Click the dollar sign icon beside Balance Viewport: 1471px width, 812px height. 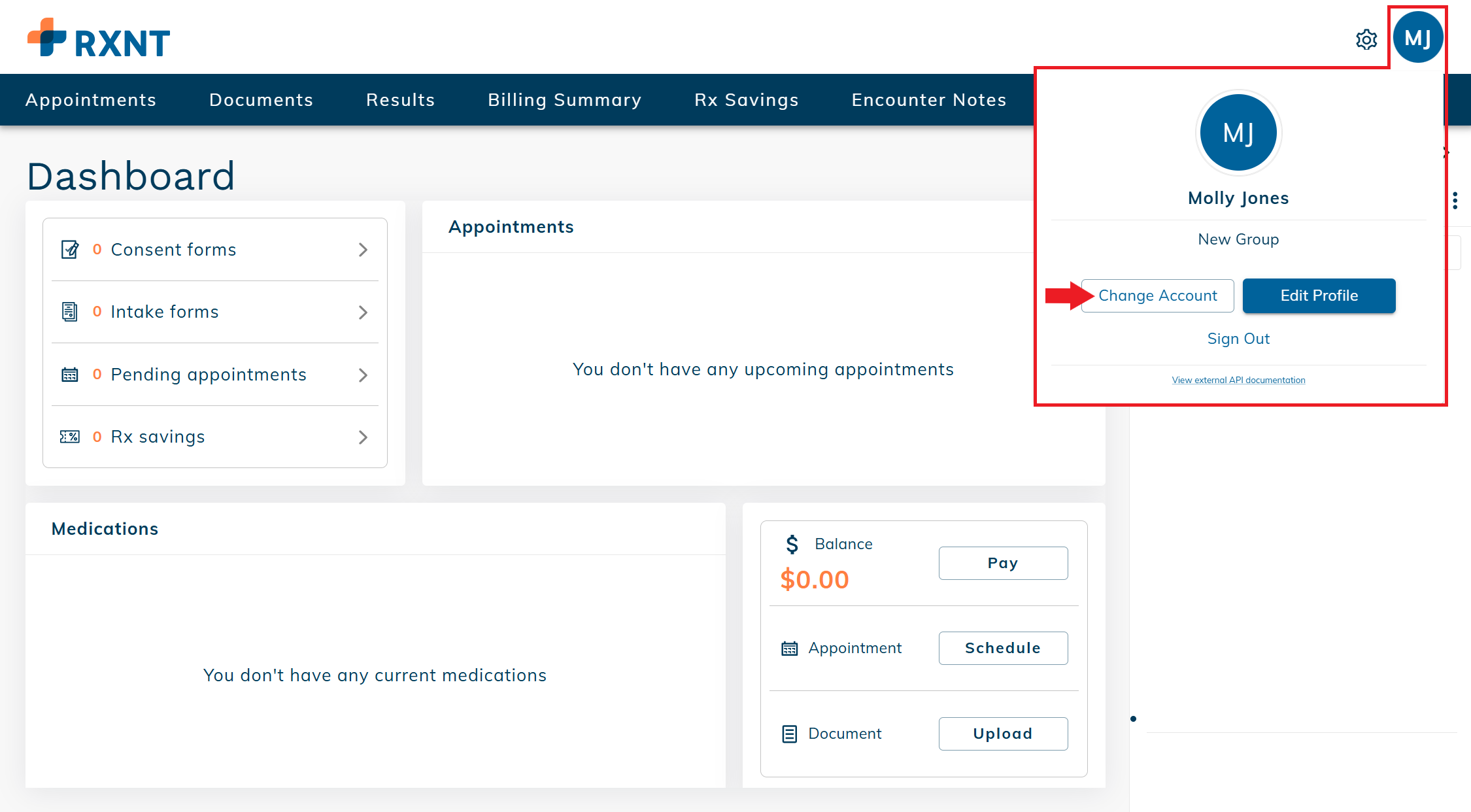pyautogui.click(x=792, y=543)
